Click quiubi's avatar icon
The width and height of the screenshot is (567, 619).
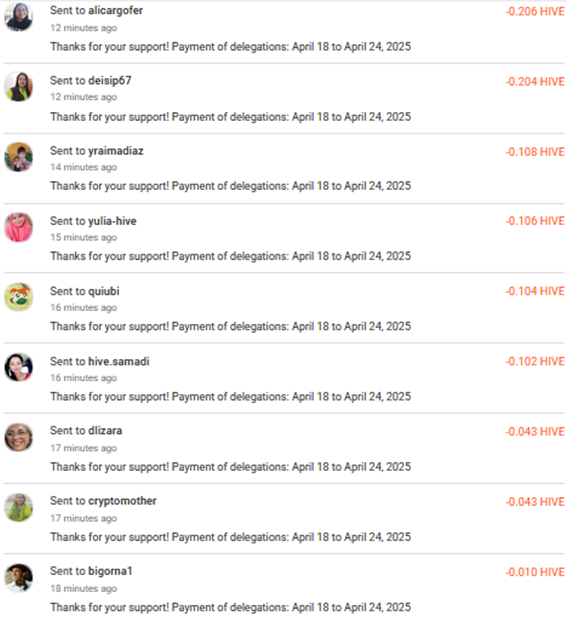pos(19,297)
